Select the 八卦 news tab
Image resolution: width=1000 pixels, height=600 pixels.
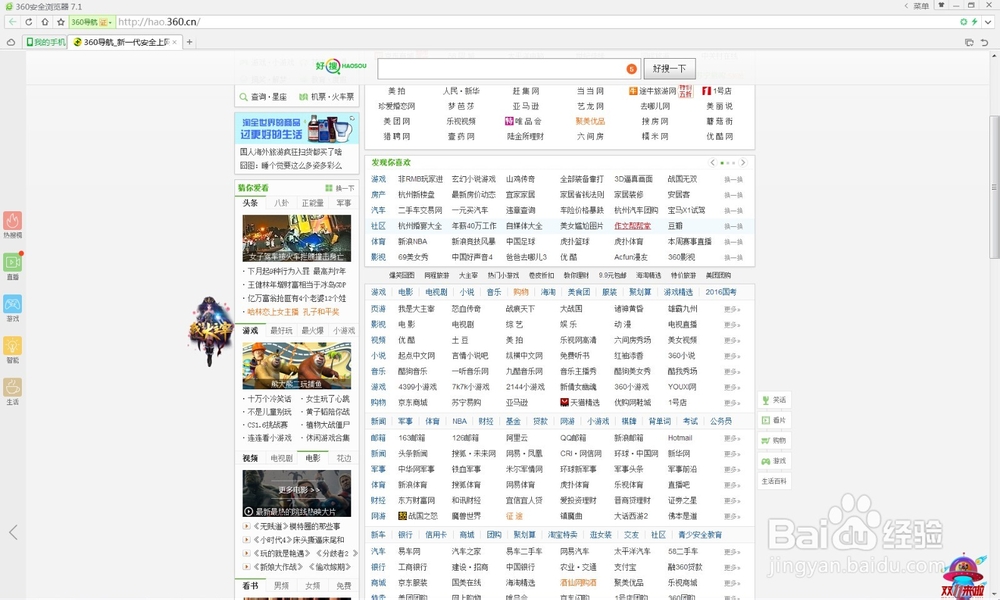click(281, 203)
